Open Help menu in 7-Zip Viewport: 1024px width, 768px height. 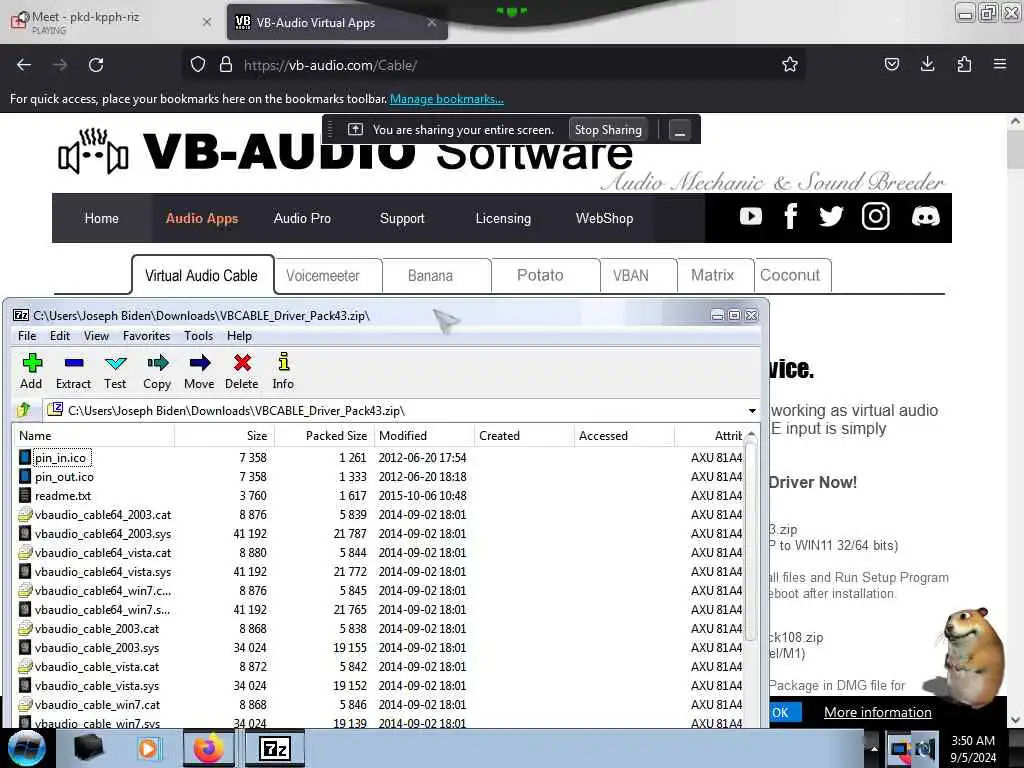pos(239,336)
